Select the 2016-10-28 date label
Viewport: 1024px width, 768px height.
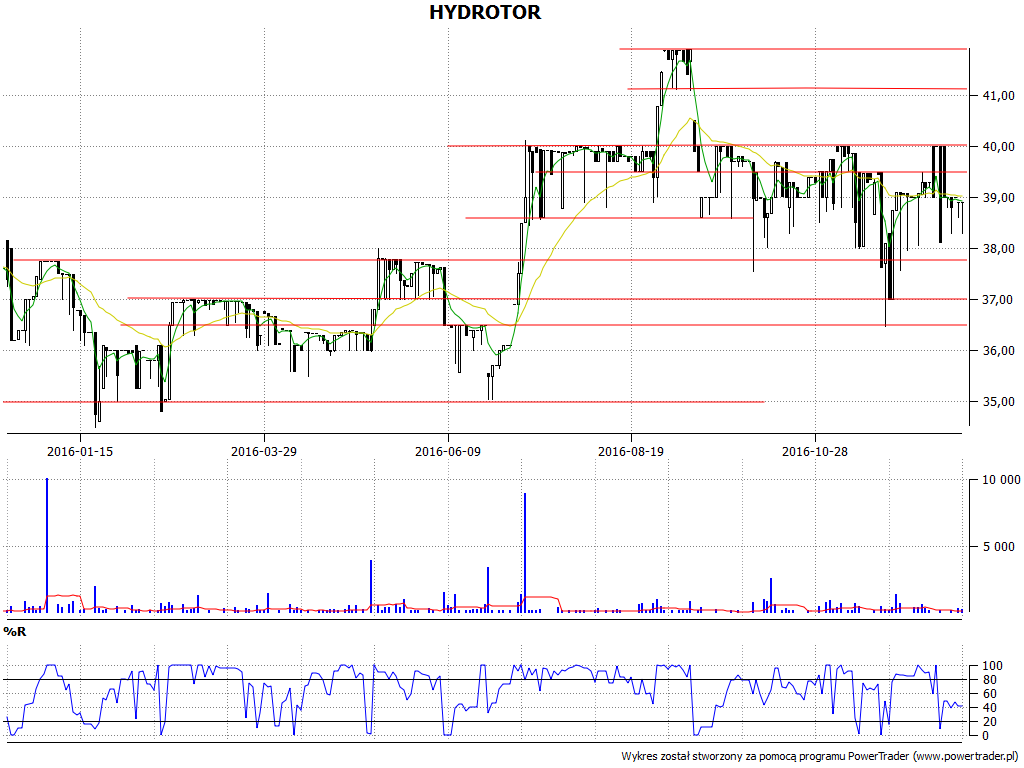tap(815, 451)
